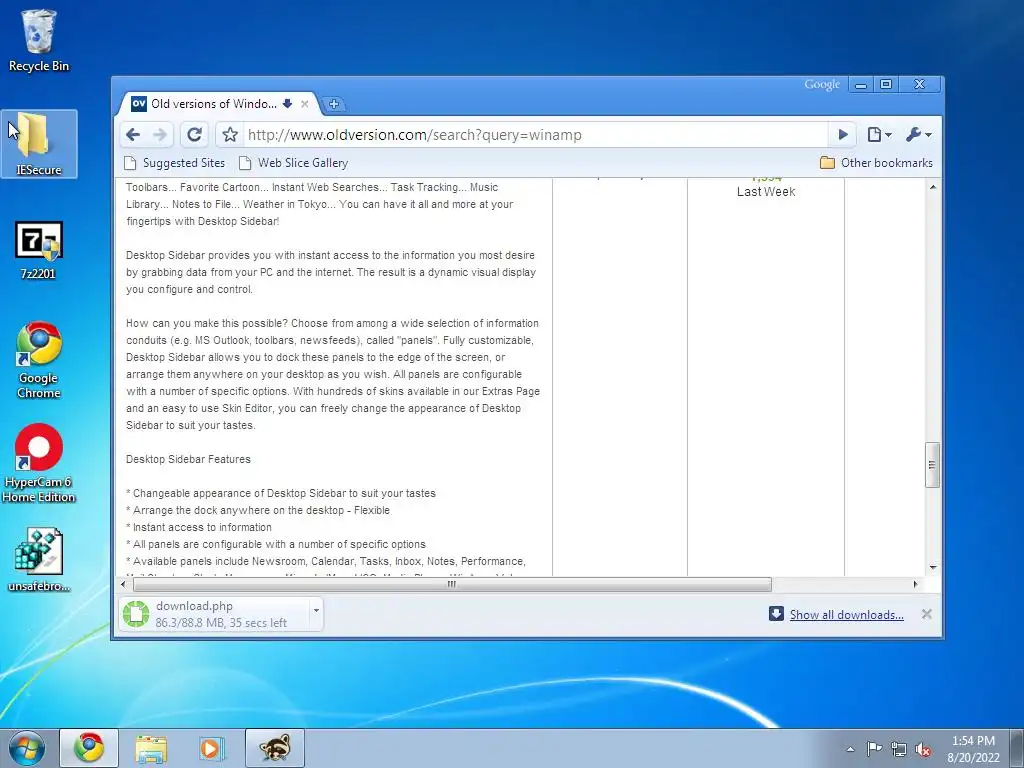Viewport: 1024px width, 768px height.
Task: Close the Old versions of Windo... tab
Action: click(x=304, y=104)
